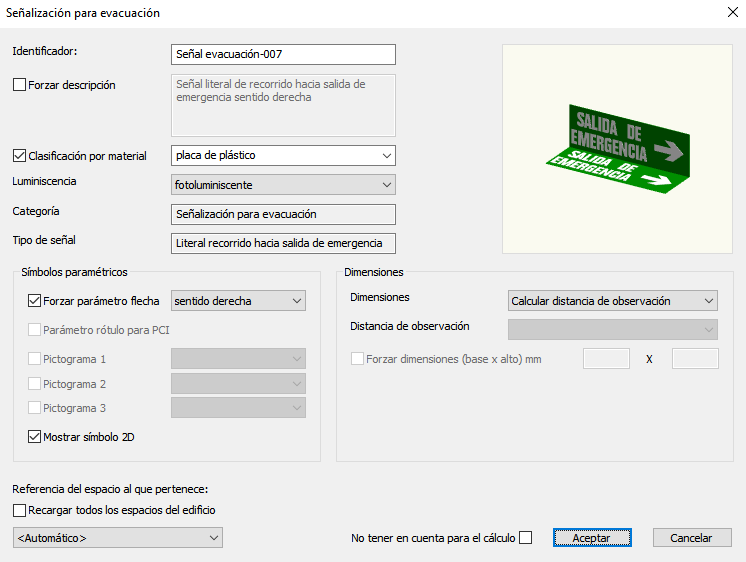Open the placa de plástico material dropdown
This screenshot has height=562, width=746.
point(284,156)
